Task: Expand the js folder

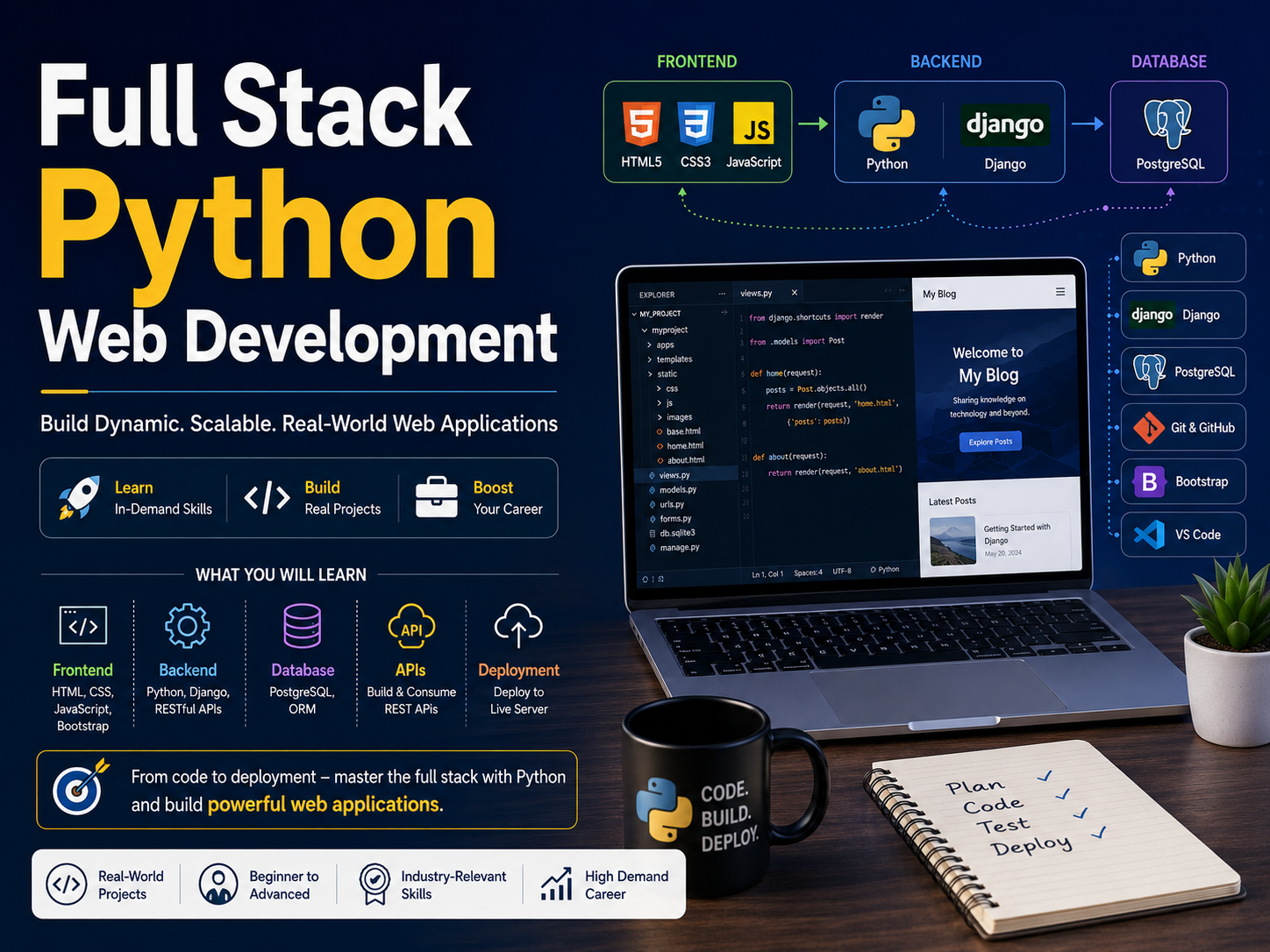Action: tap(660, 403)
